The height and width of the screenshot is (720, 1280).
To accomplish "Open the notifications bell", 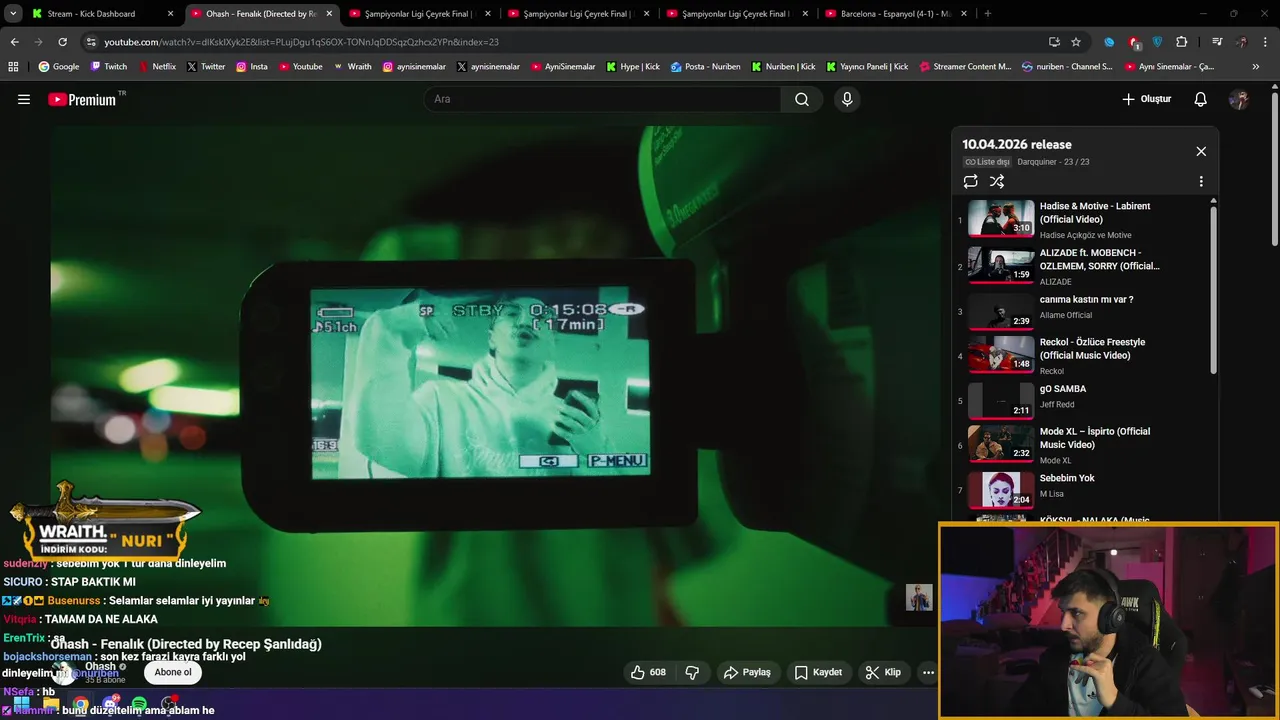I will coord(1201,99).
